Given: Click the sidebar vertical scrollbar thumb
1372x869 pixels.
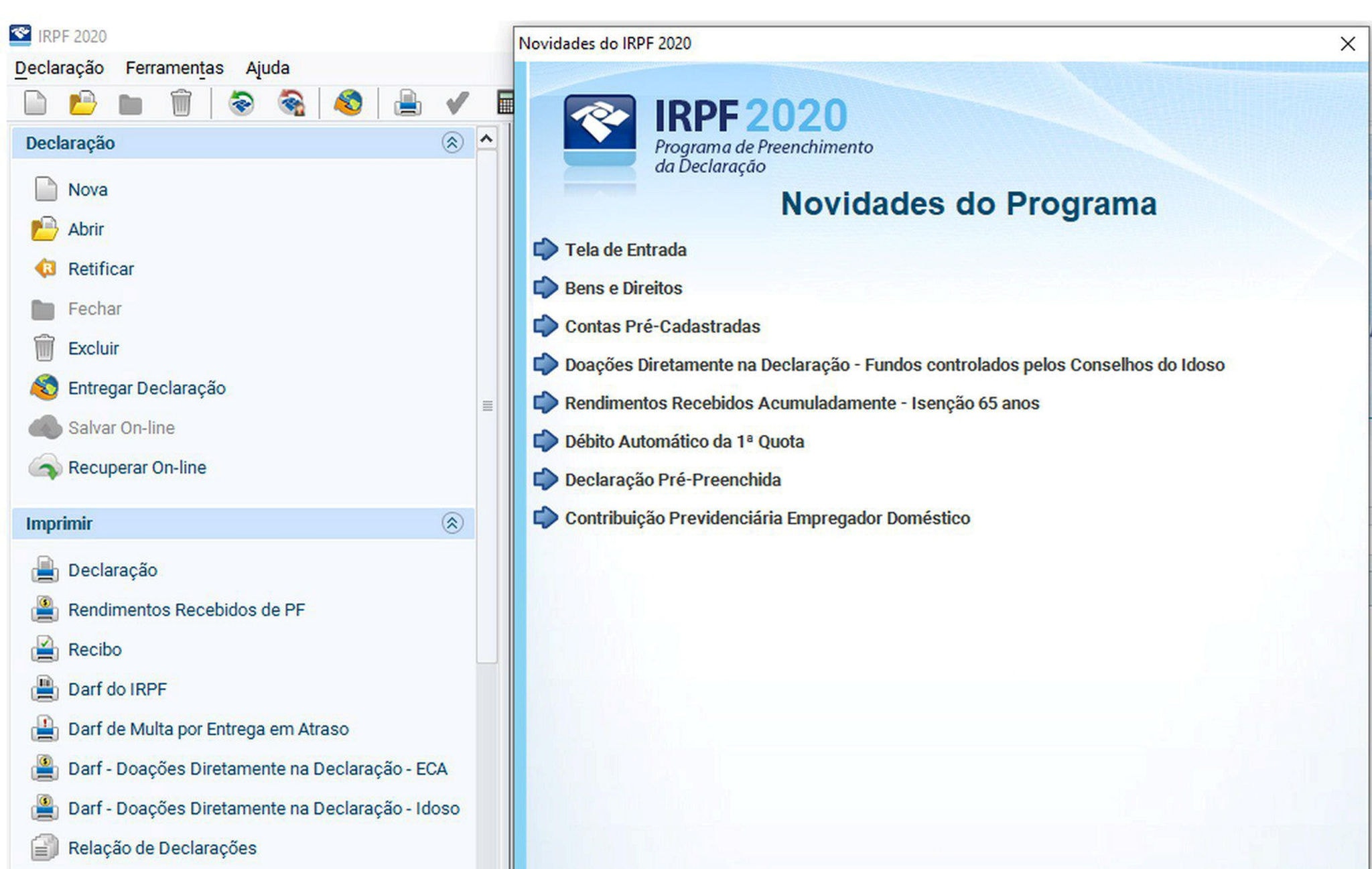Looking at the screenshot, I should 487,406.
